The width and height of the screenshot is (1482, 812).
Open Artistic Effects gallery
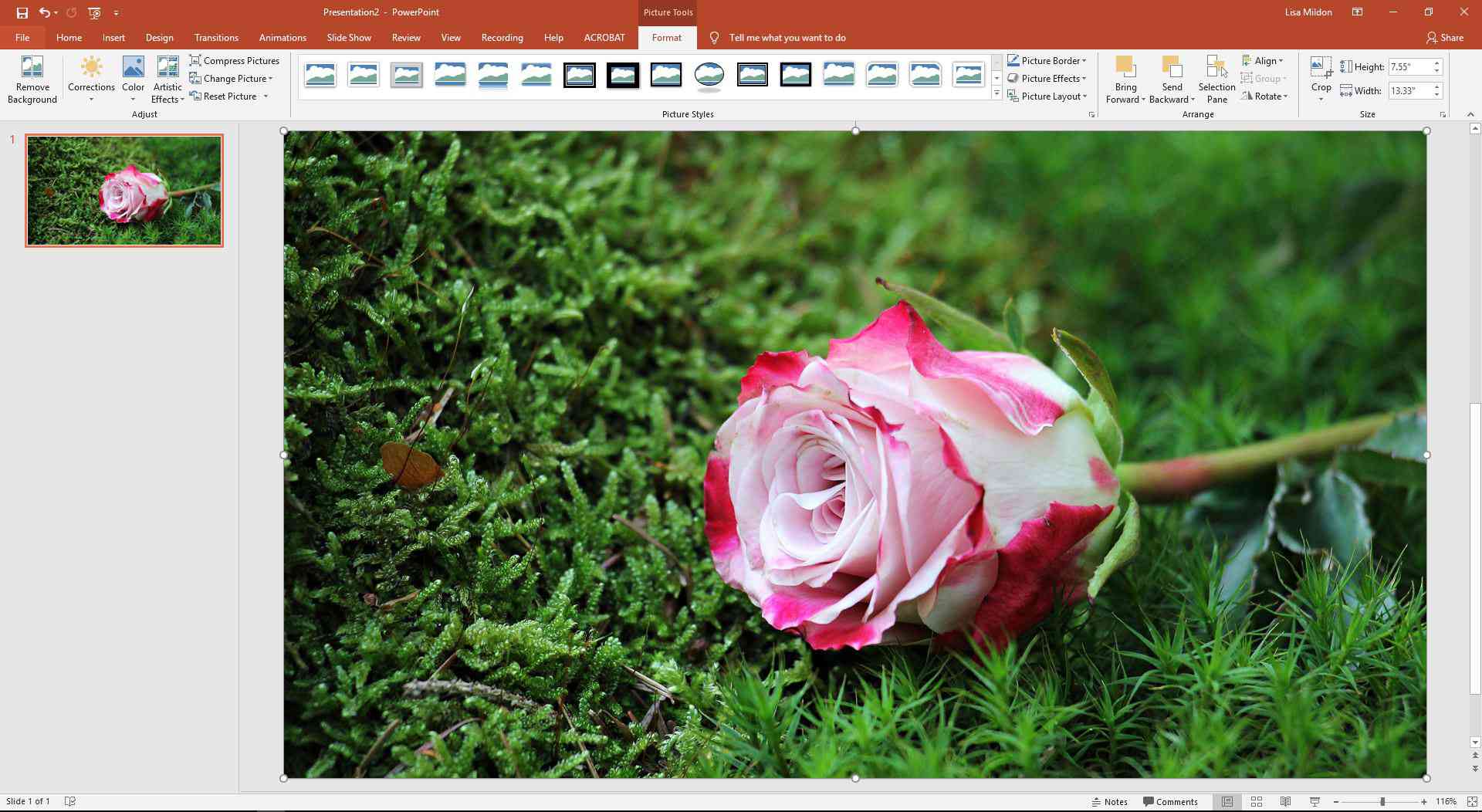tap(167, 80)
